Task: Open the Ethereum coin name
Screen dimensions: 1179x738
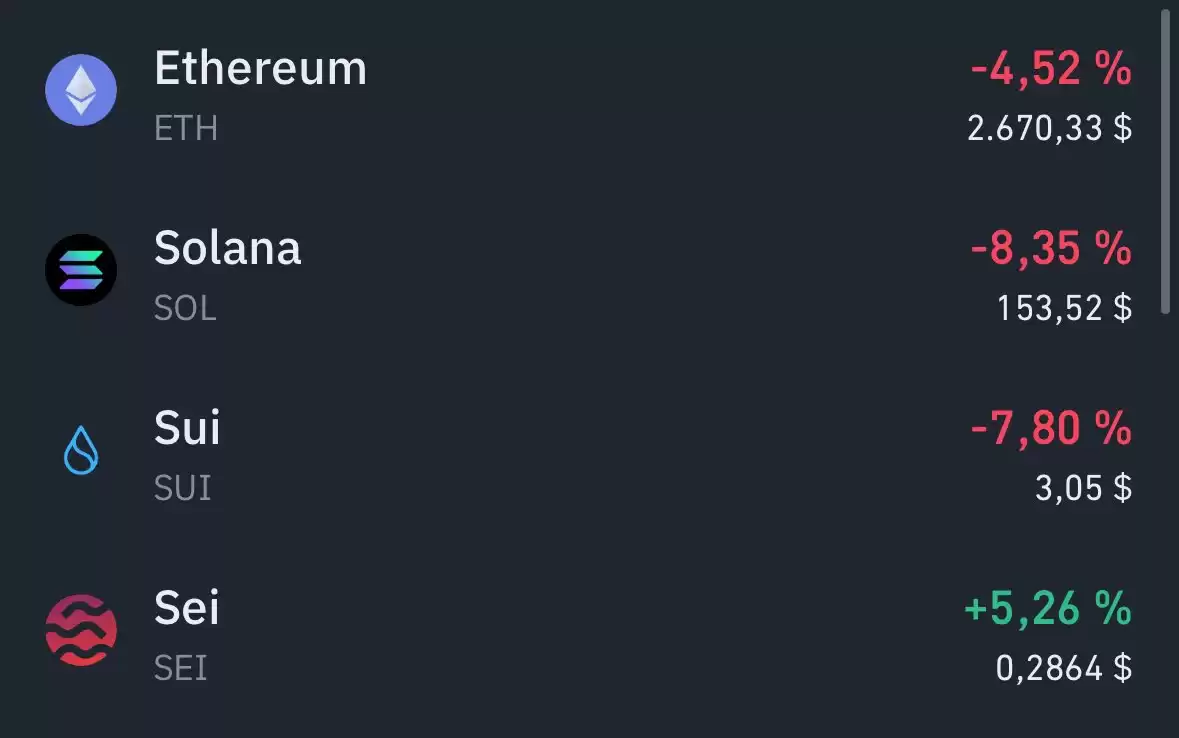Action: pyautogui.click(x=260, y=68)
